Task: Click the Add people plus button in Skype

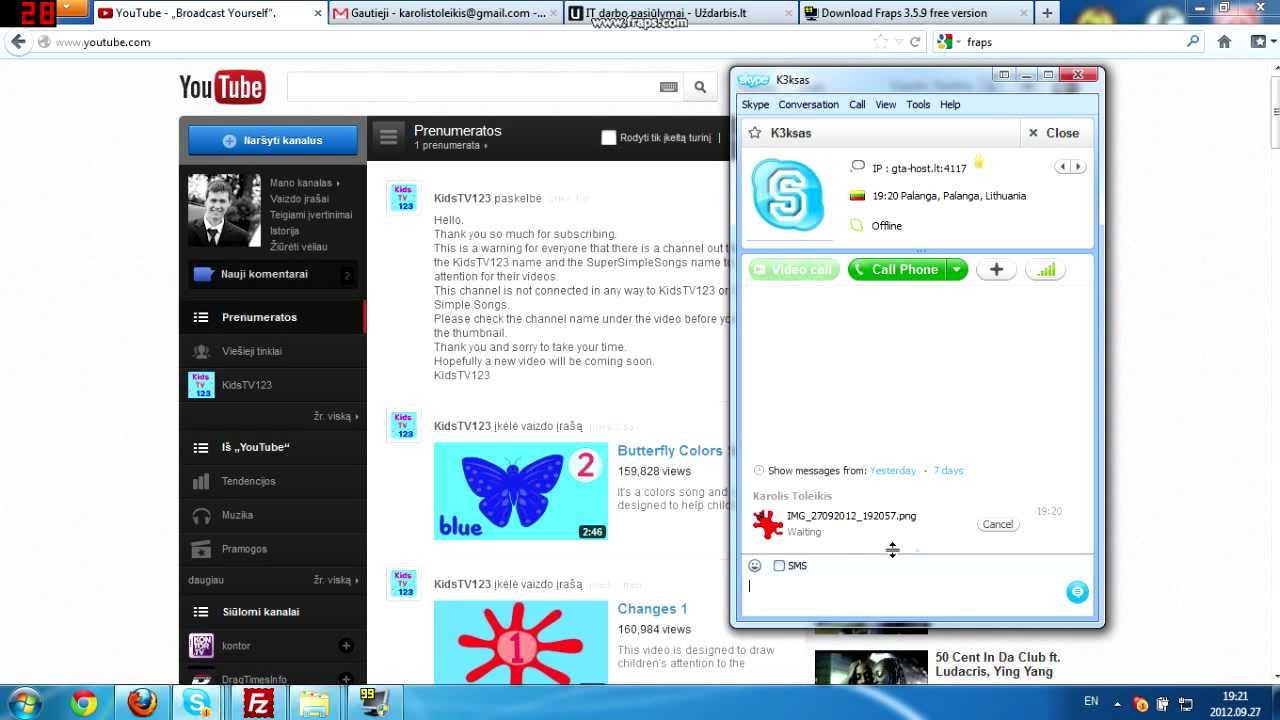Action: (996, 269)
